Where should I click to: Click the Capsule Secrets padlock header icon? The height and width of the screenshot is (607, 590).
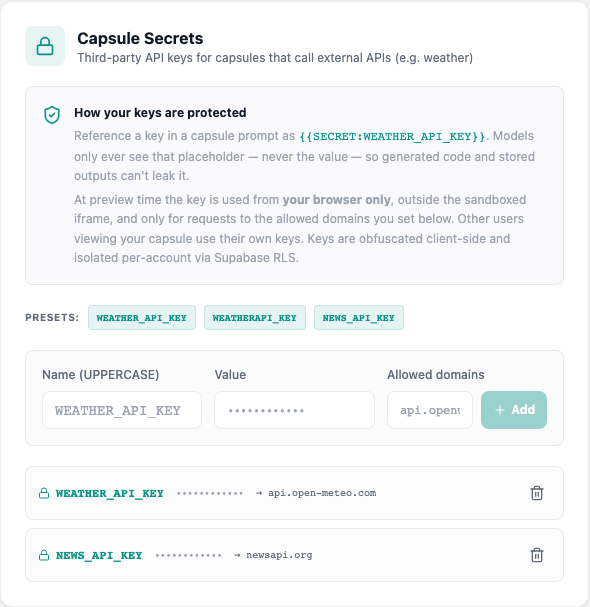(x=45, y=46)
